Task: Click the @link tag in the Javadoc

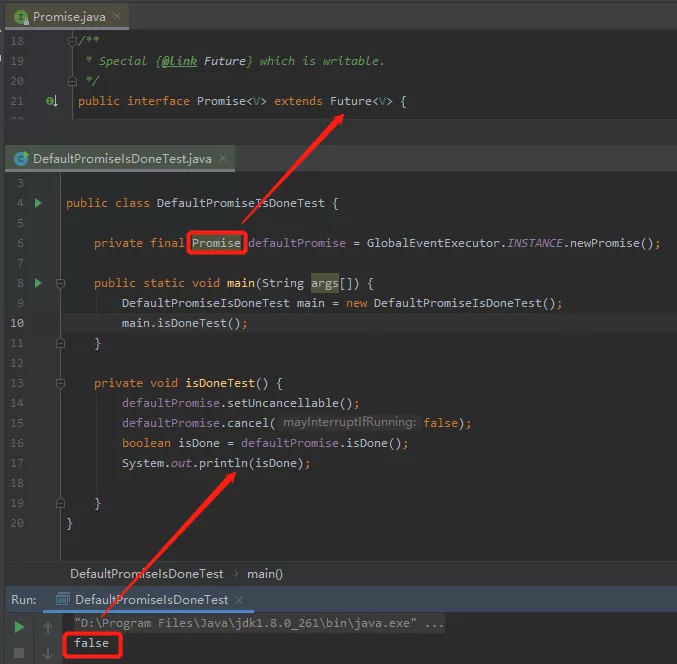Action: [179, 61]
